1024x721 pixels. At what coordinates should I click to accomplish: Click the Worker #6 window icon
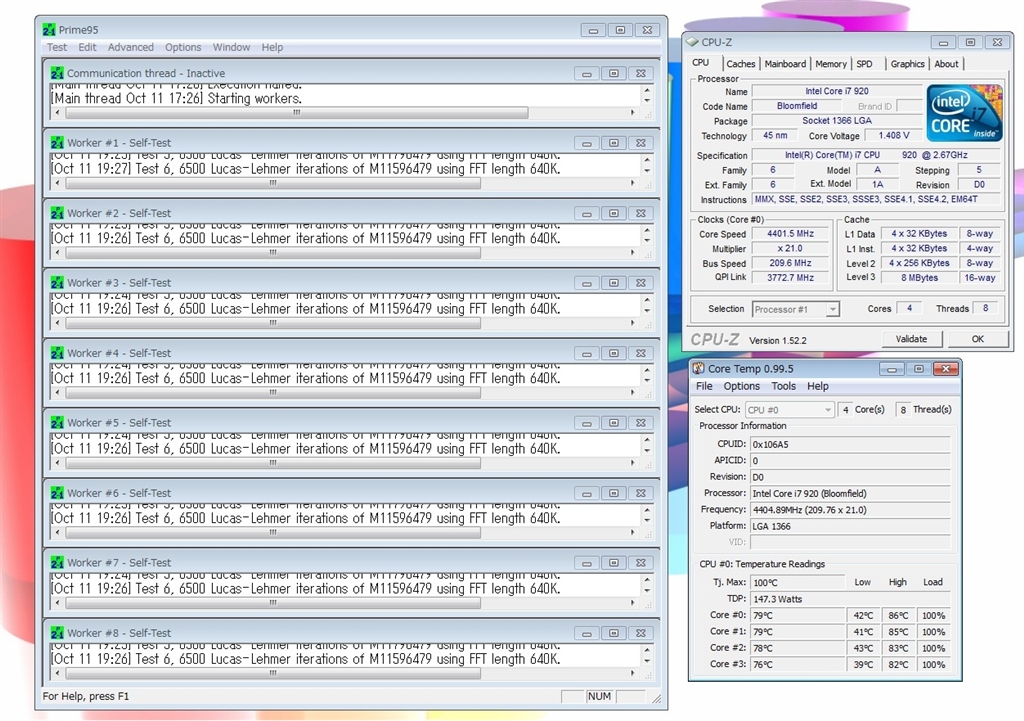57,493
